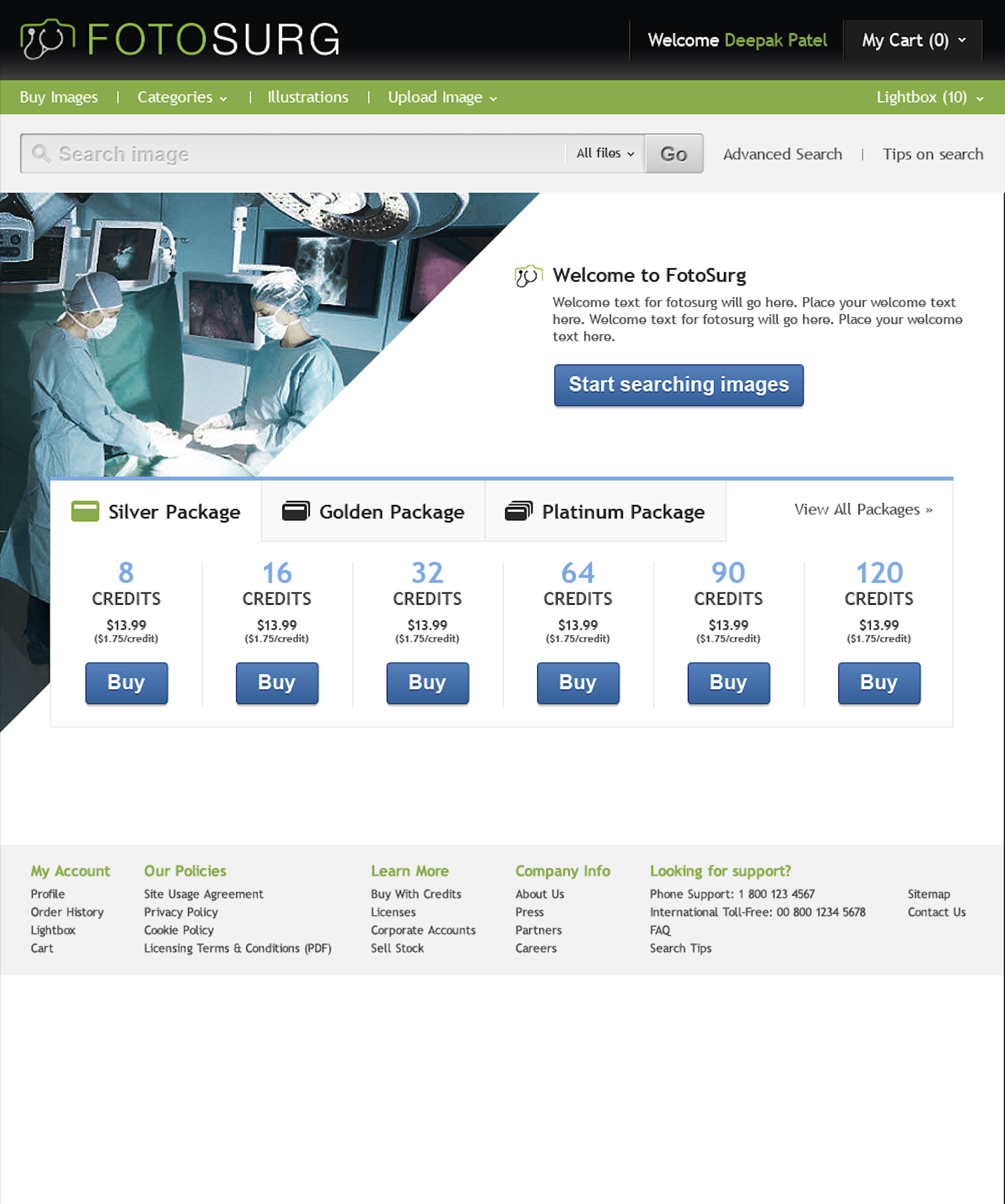Switch to the Golden Package tab
The width and height of the screenshot is (1005, 1204).
(x=373, y=512)
